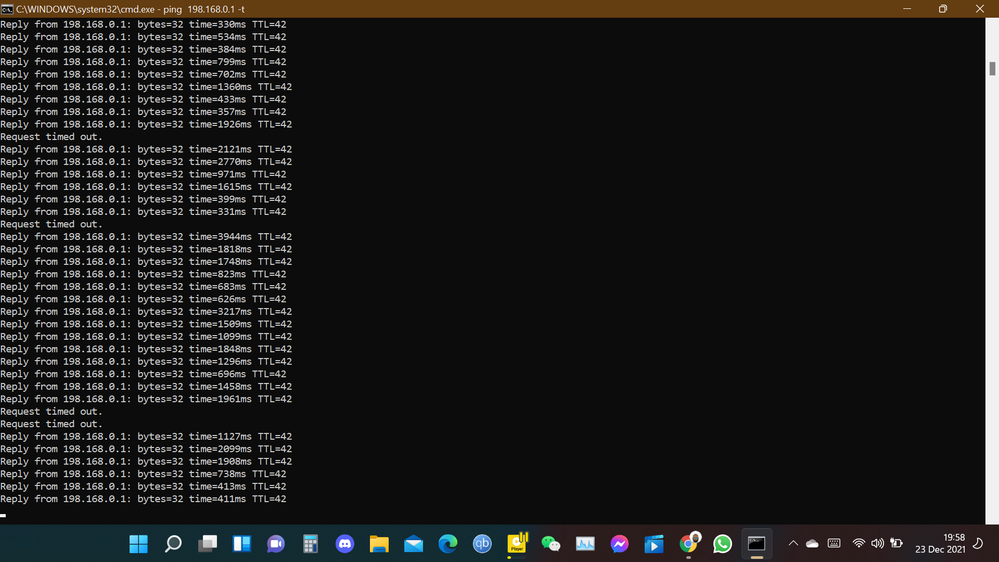
Task: Open Calculator from the taskbar
Action: point(310,544)
